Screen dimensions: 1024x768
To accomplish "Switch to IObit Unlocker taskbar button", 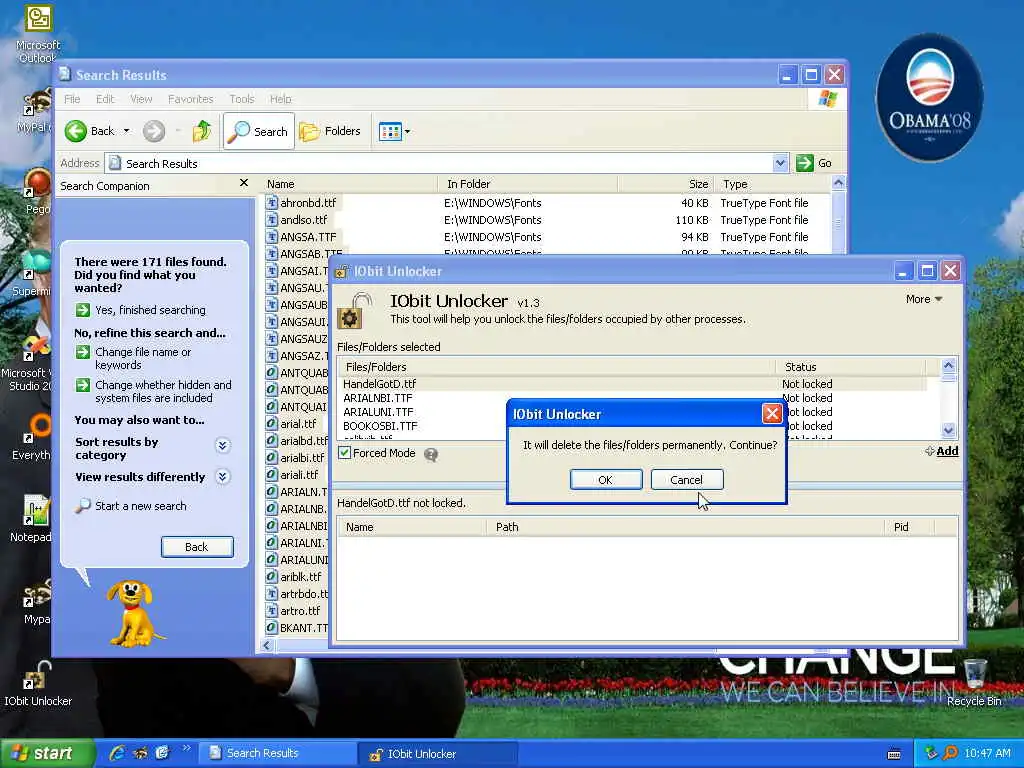I will (x=436, y=754).
